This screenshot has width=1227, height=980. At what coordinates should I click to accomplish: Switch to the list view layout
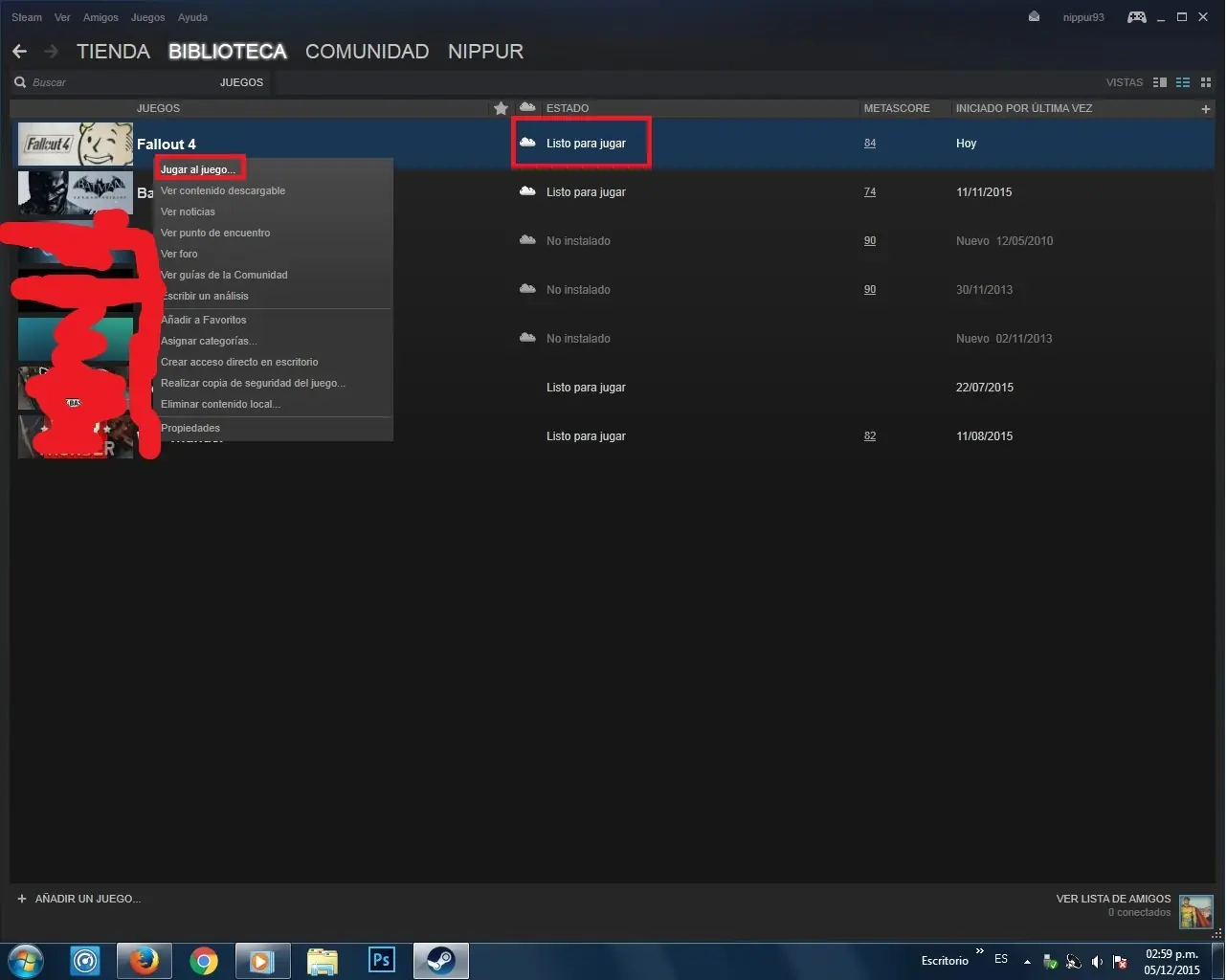coord(1183,82)
